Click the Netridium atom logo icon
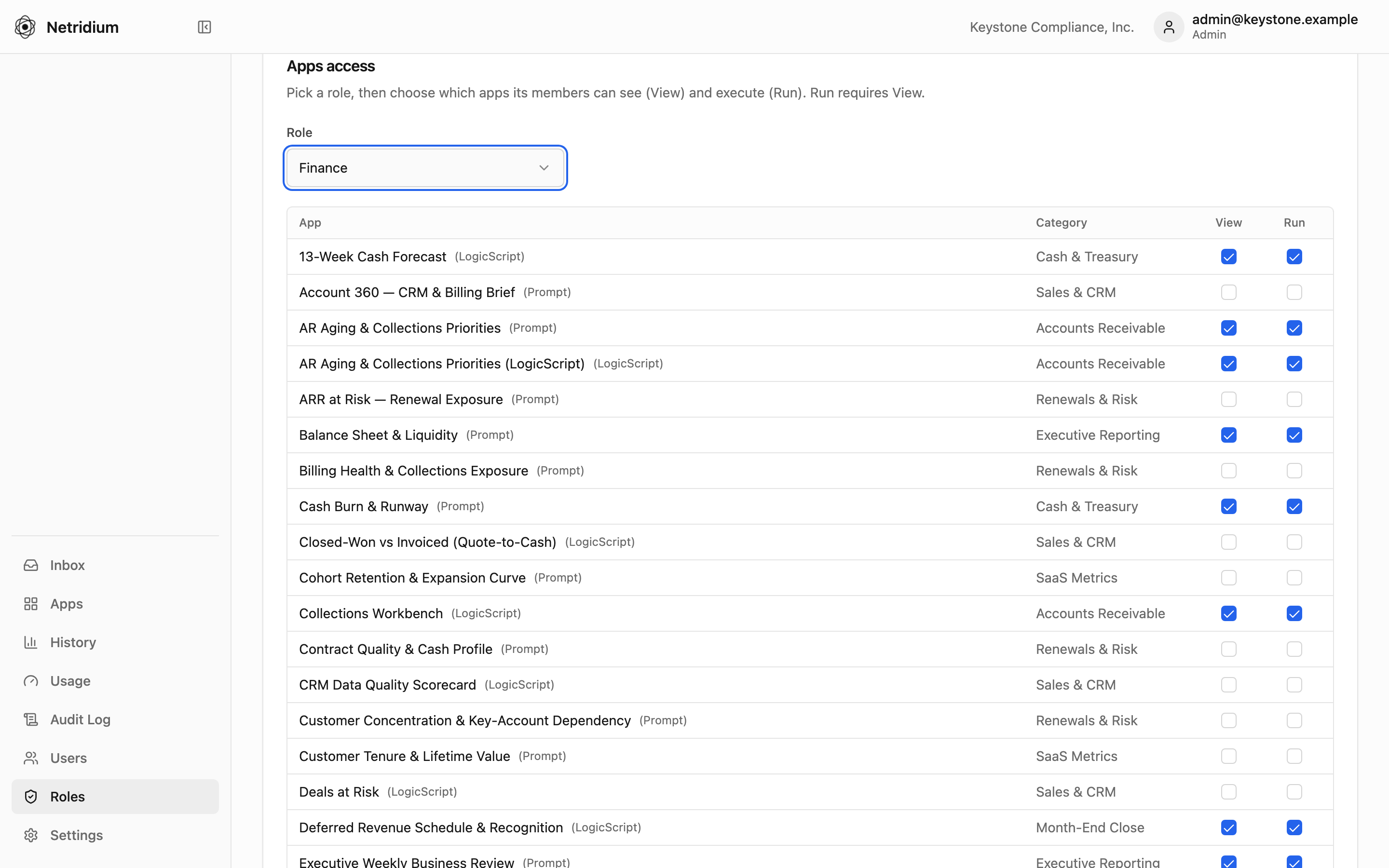Viewport: 1389px width, 868px height. [x=25, y=27]
